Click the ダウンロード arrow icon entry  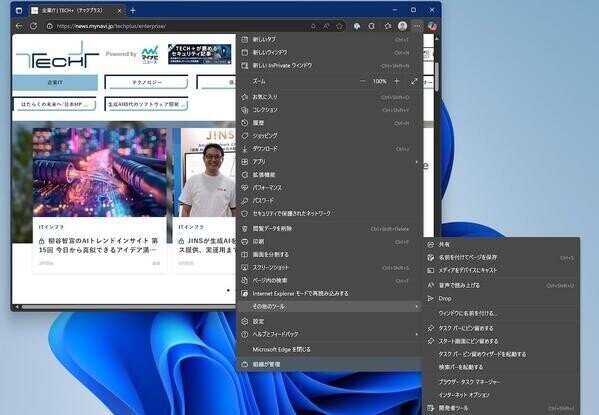tap(329, 149)
